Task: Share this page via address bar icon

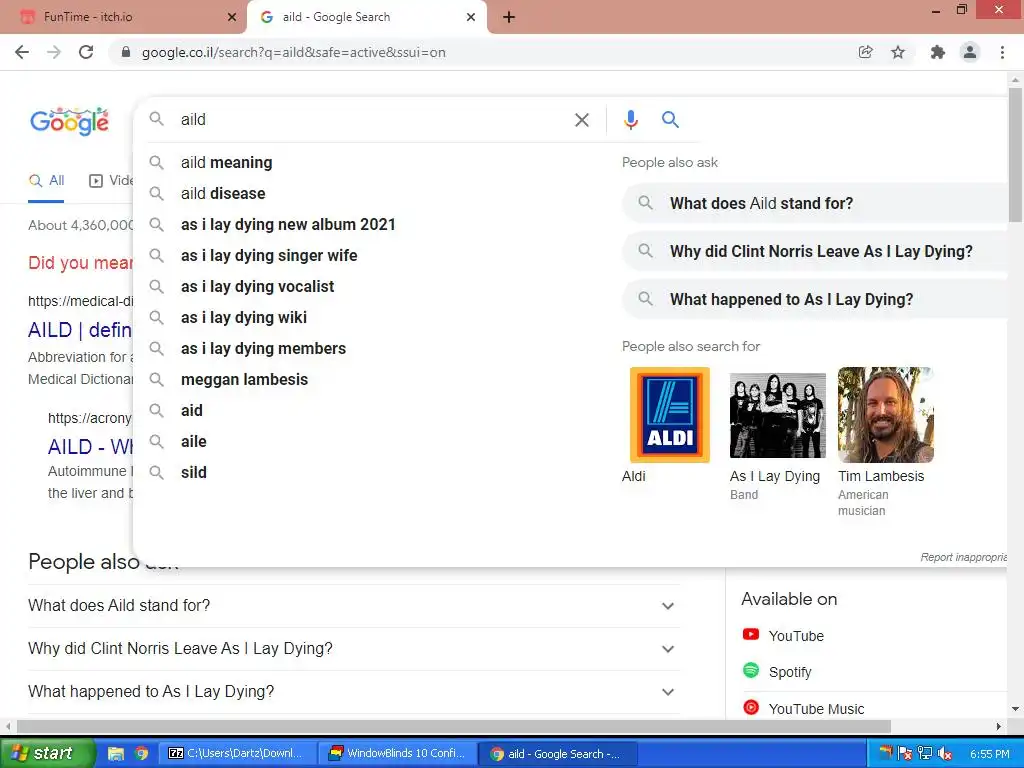Action: click(x=865, y=52)
